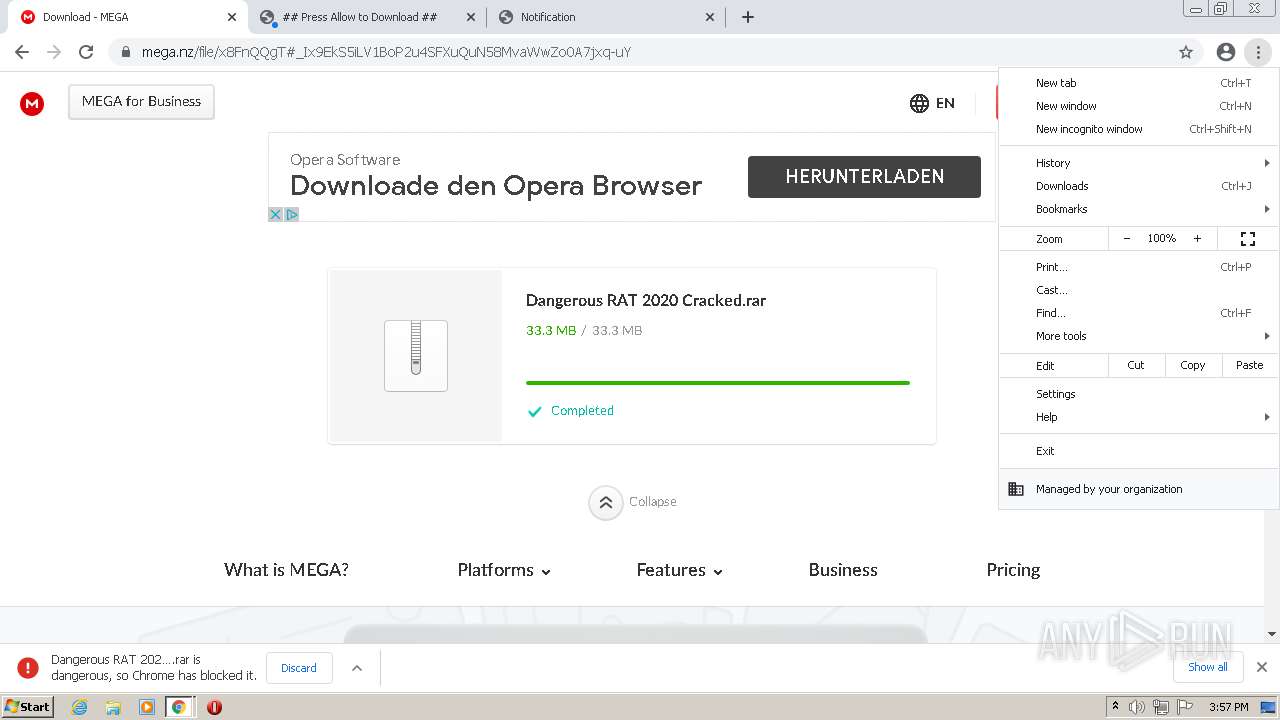Open new tab with plus button
1280x720 pixels.
click(748, 17)
